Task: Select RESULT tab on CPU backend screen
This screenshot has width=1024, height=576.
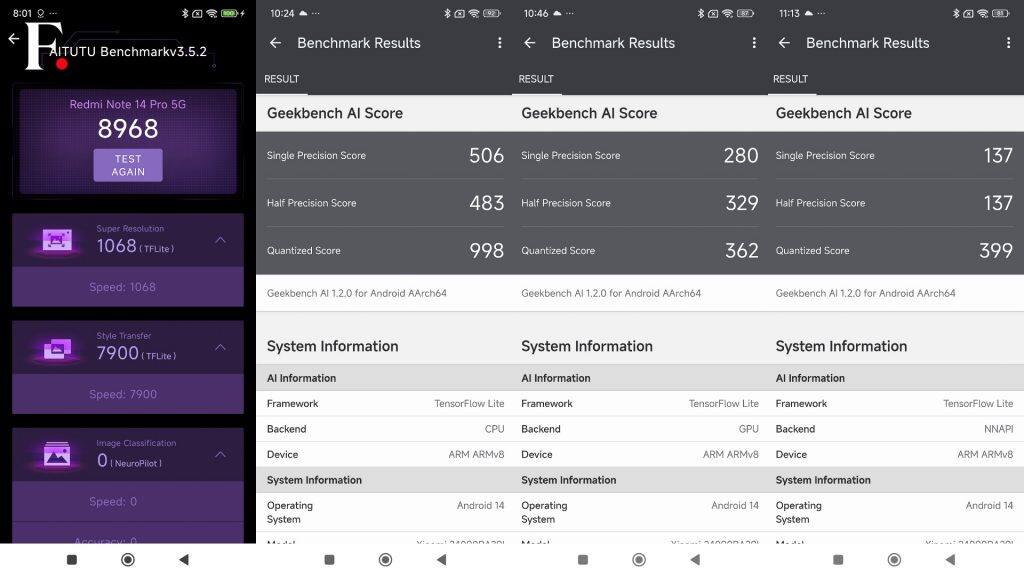Action: pos(281,79)
